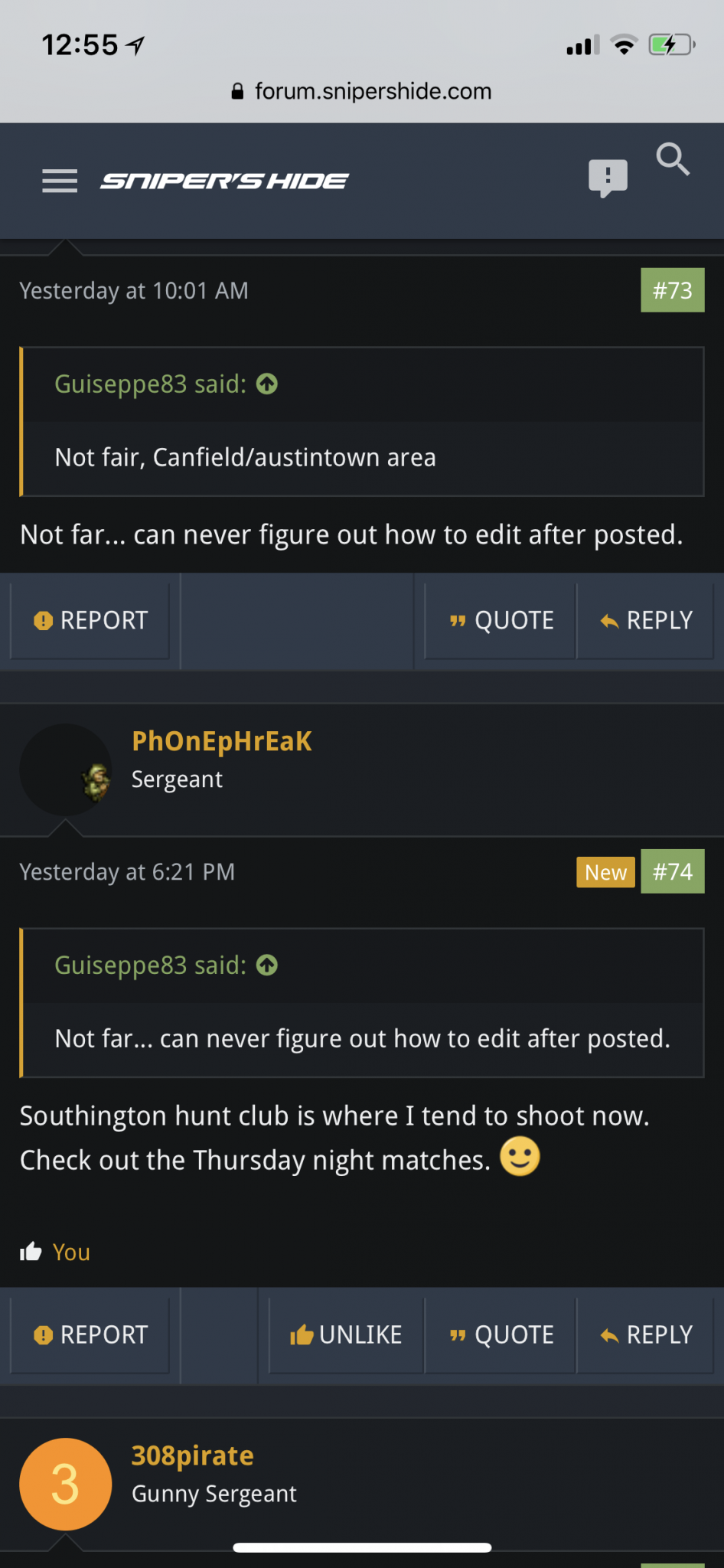This screenshot has width=724, height=1568.
Task: Tap the forum.snipershide.com address bar
Action: (x=362, y=91)
